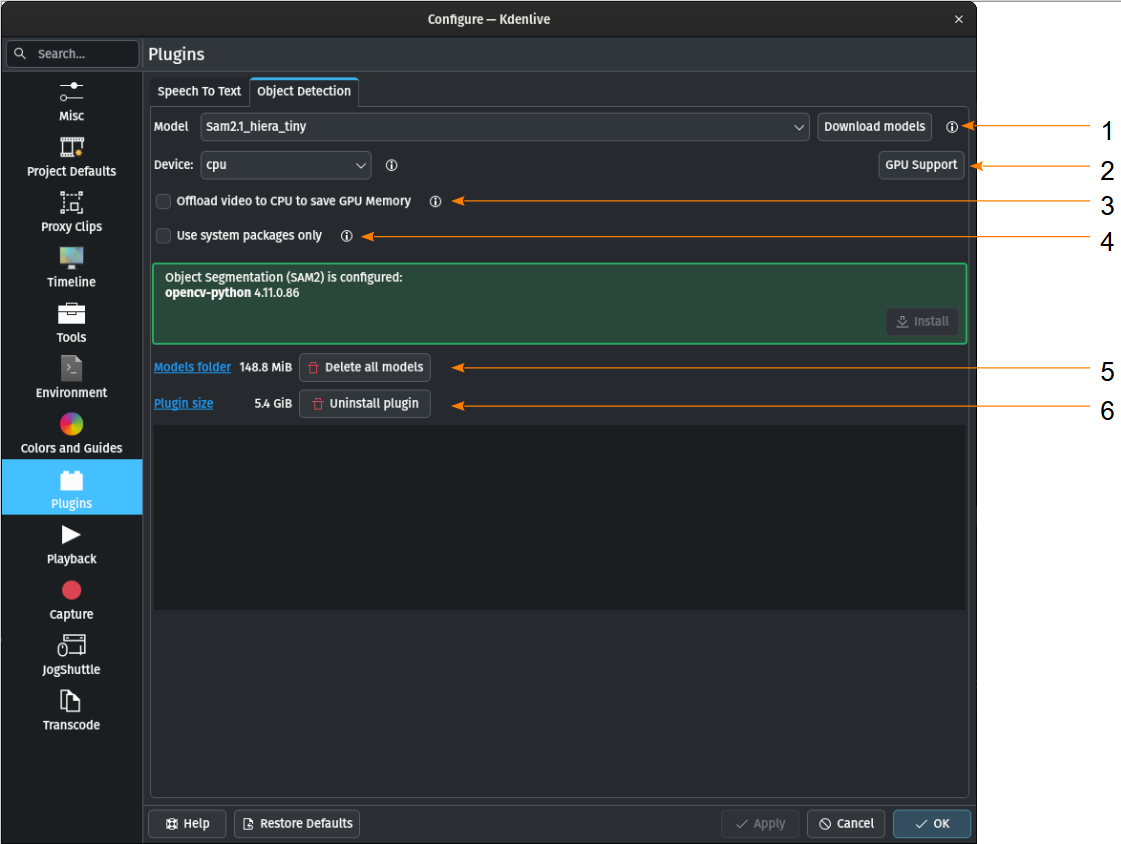The width and height of the screenshot is (1121, 844).
Task: Open the Project Defaults page
Action: click(71, 157)
